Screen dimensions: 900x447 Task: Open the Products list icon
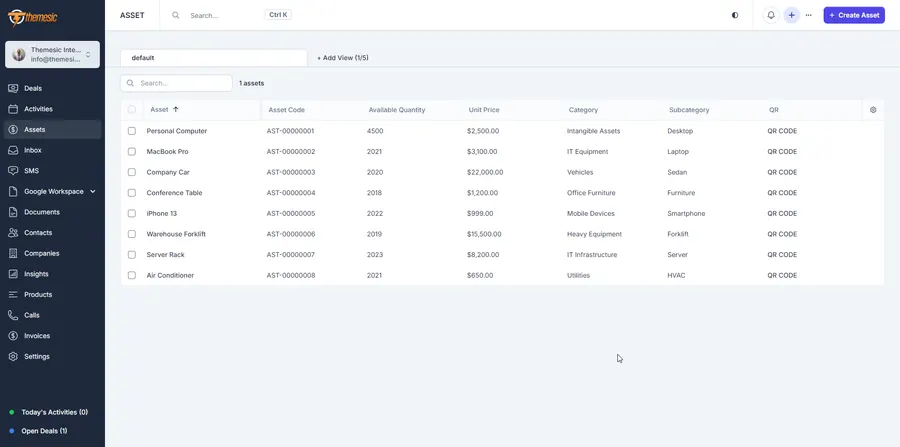13,295
